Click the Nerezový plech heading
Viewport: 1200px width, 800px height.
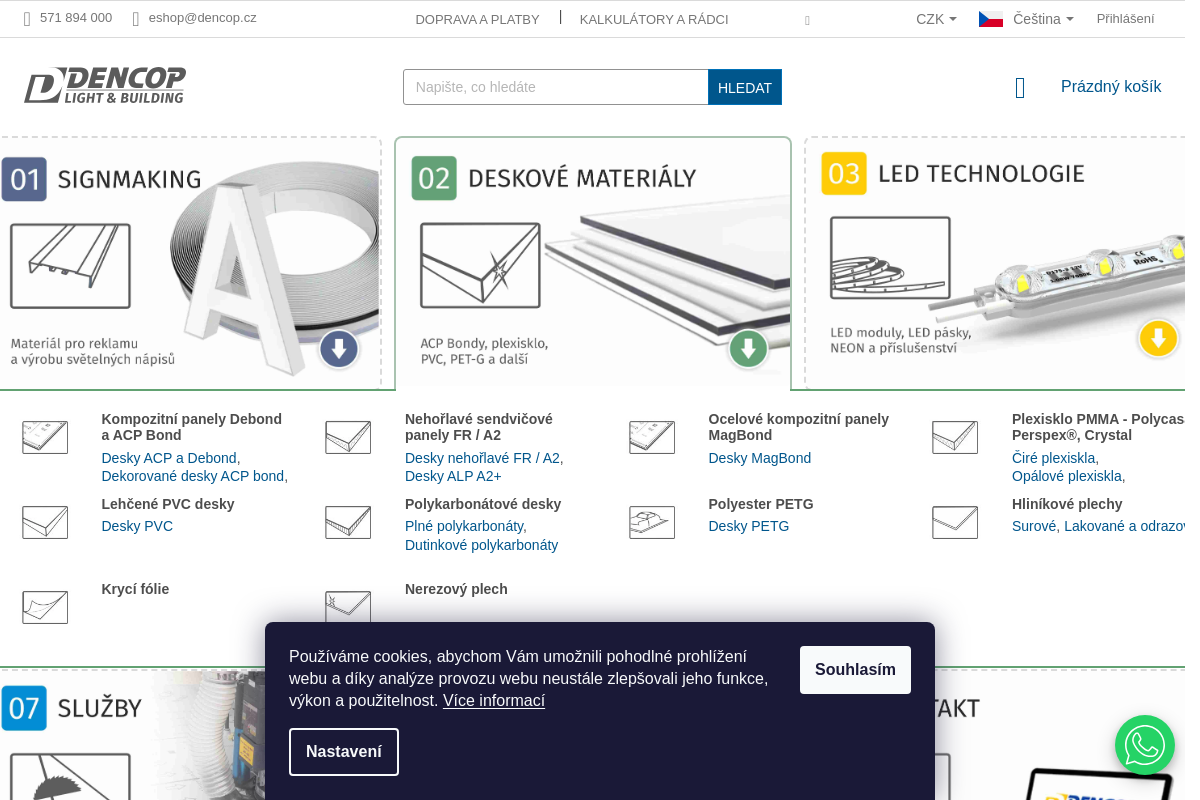tap(456, 589)
